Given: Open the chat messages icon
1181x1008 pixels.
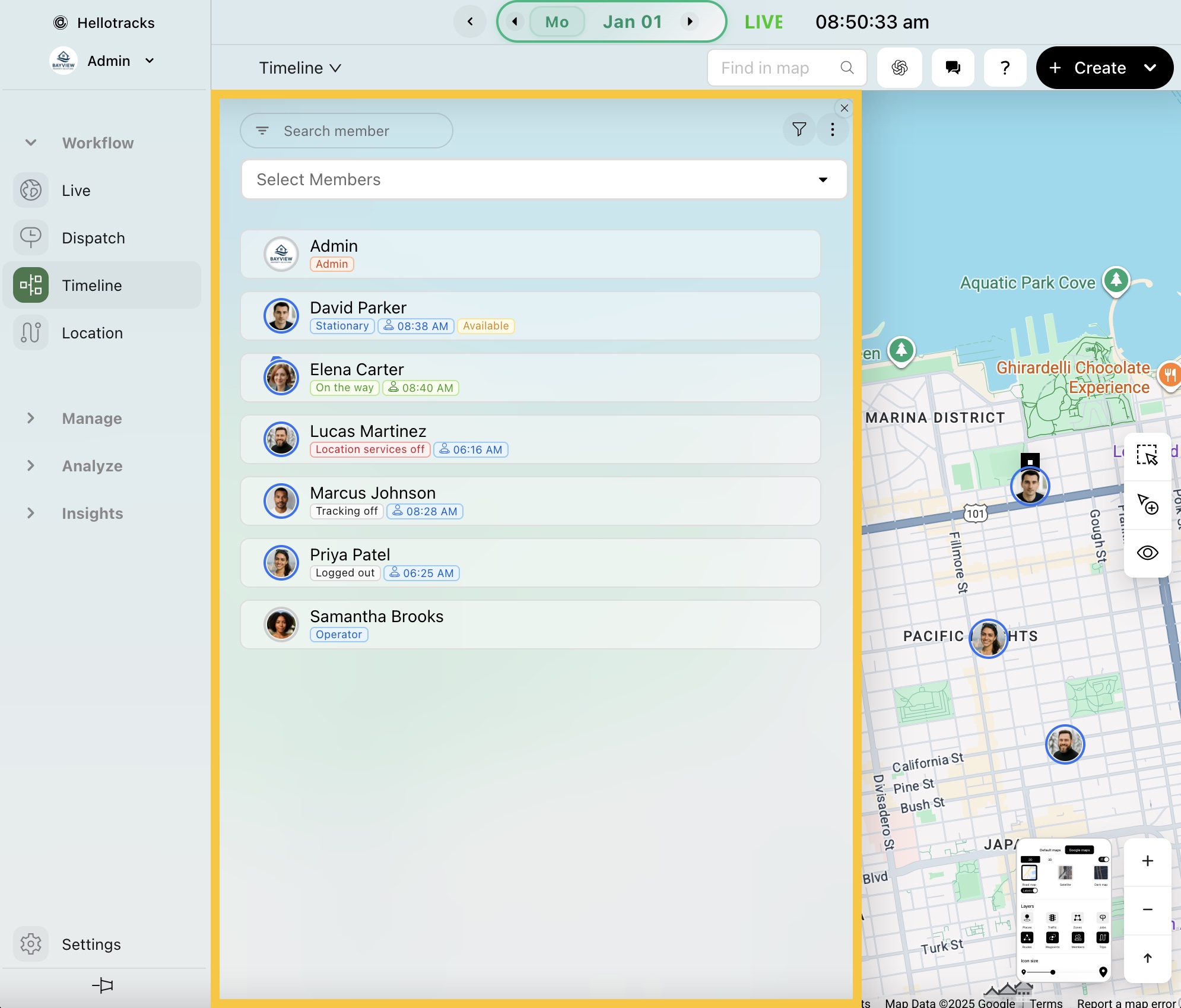Looking at the screenshot, I should point(953,68).
